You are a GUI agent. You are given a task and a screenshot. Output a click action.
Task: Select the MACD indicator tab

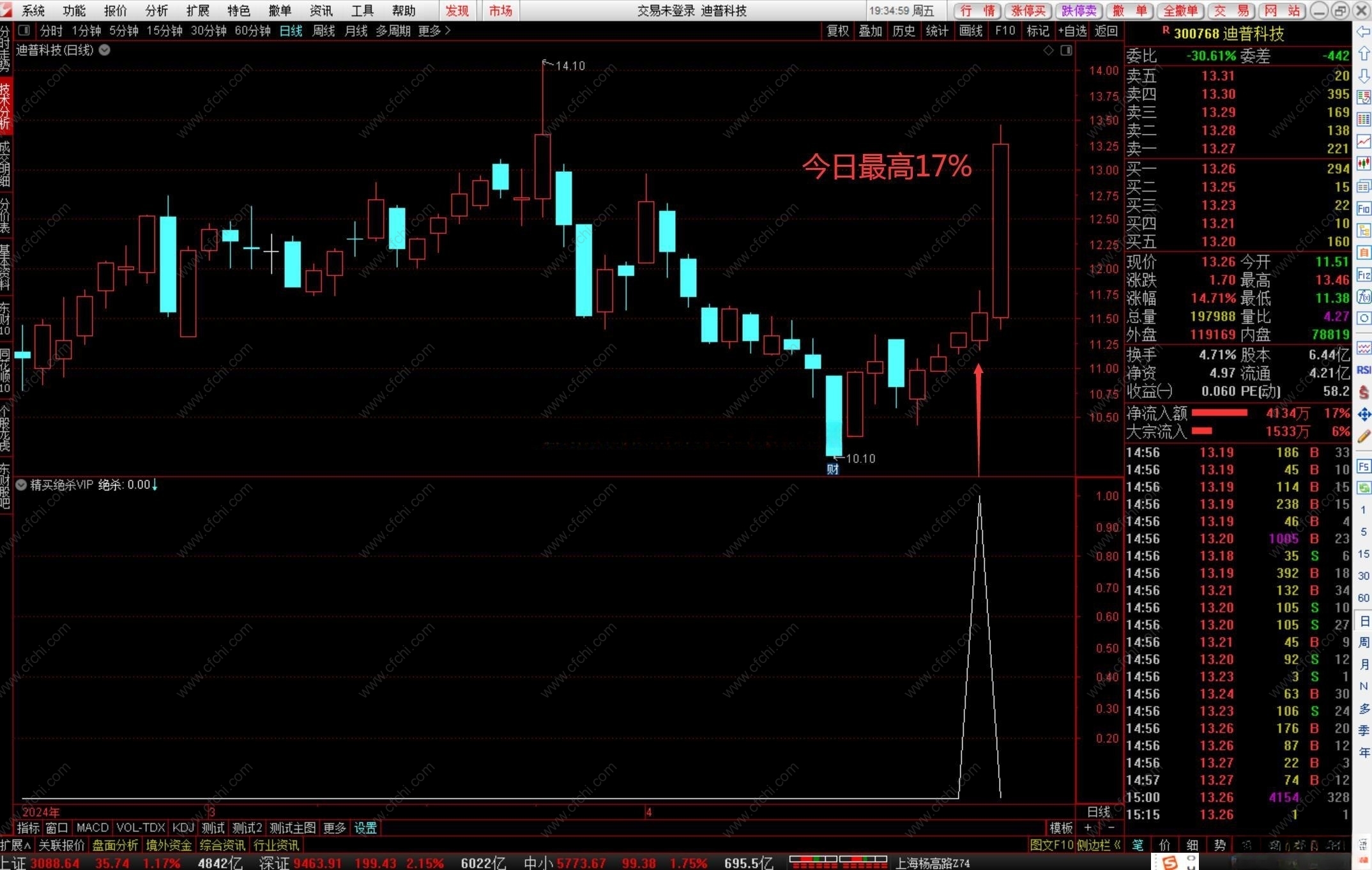point(92,828)
